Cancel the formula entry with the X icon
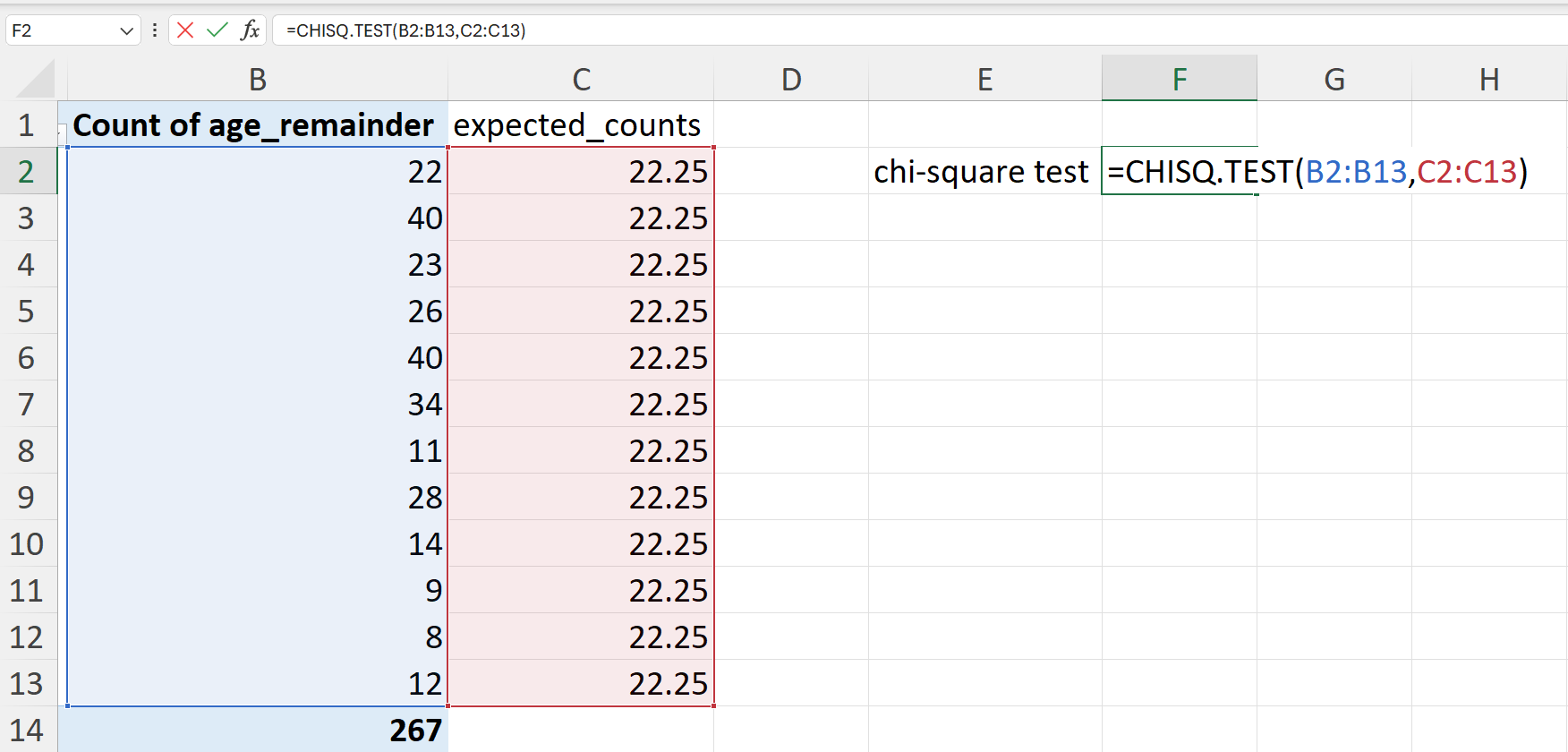The image size is (1568, 752). click(185, 30)
